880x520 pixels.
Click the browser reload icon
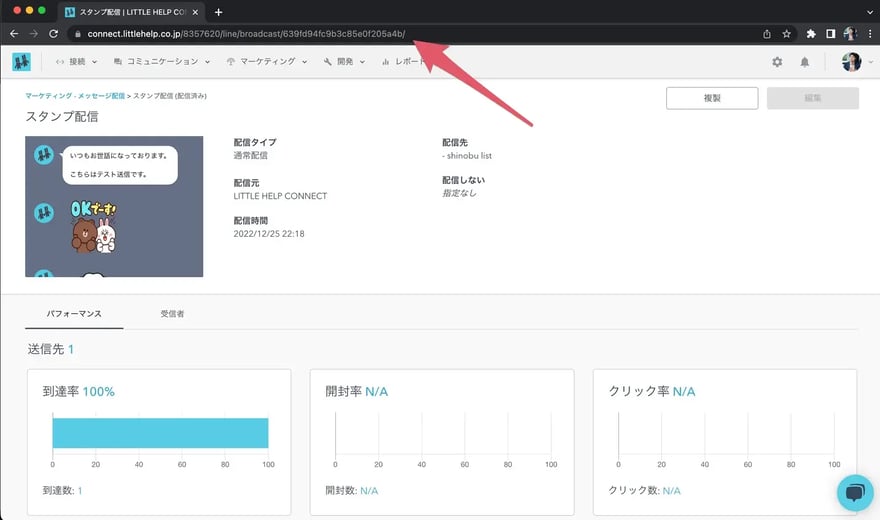[53, 33]
